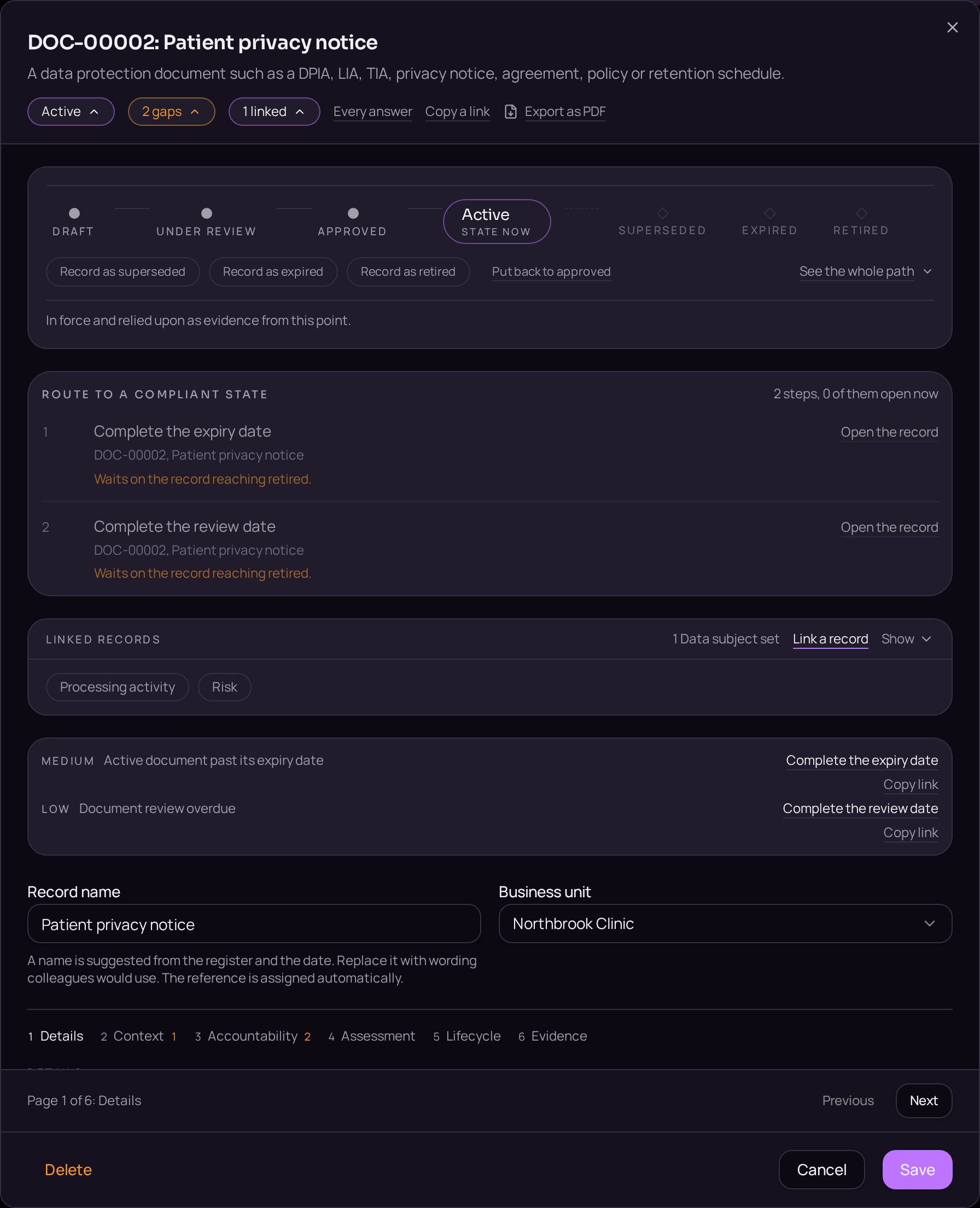Click the Retired diamond marker
This screenshot has height=1208, width=980.
click(x=861, y=213)
